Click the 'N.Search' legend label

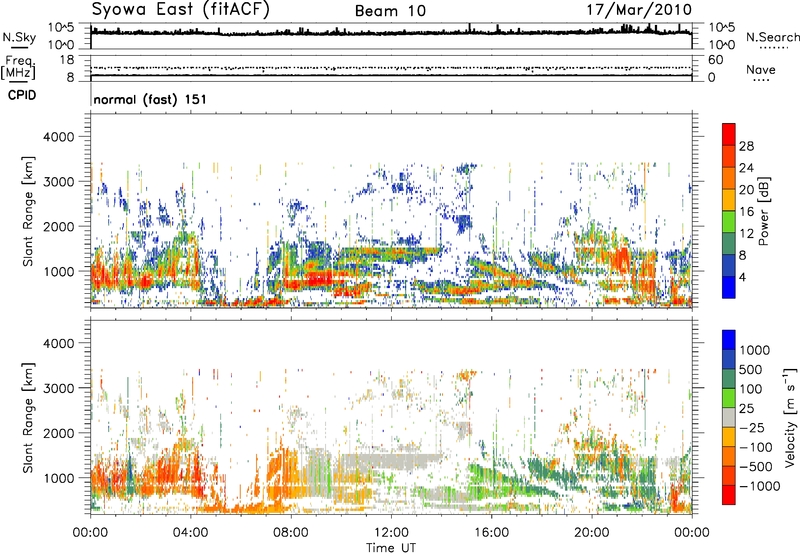coord(772,37)
